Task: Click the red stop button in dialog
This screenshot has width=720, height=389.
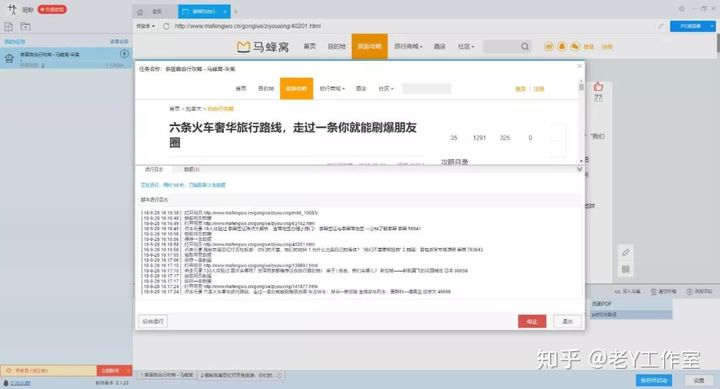Action: pyautogui.click(x=532, y=321)
